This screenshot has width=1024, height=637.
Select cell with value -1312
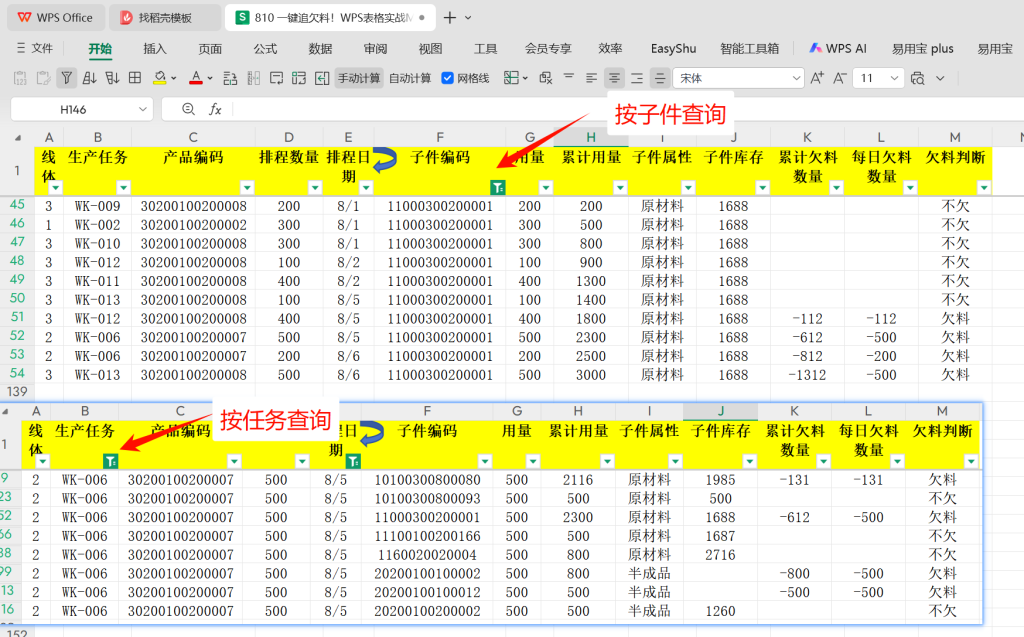(x=807, y=375)
